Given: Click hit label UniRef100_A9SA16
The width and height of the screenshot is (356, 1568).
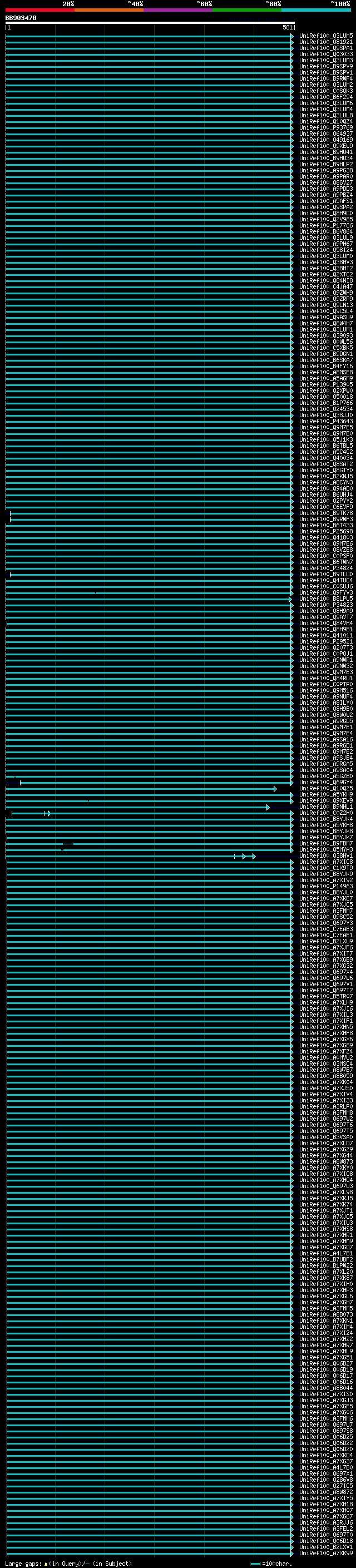Looking at the screenshot, I should tap(326, 740).
